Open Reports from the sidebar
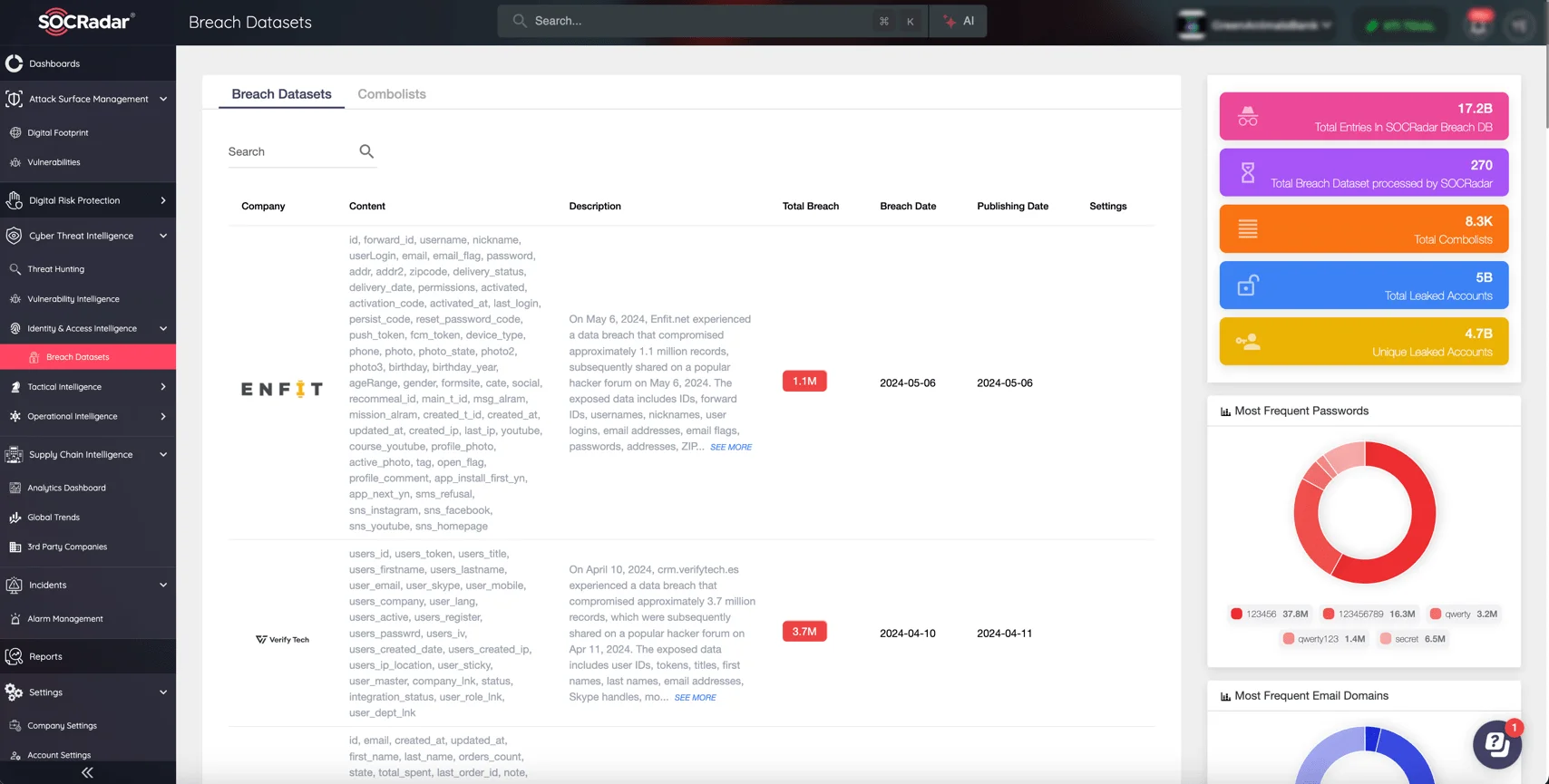The height and width of the screenshot is (784, 1549). tap(45, 656)
